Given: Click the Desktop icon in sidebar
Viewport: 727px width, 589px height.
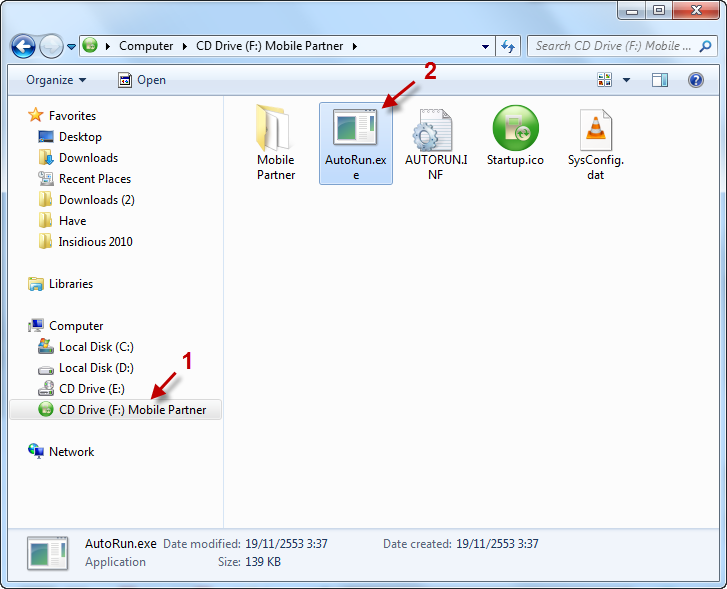Looking at the screenshot, I should click(x=45, y=136).
